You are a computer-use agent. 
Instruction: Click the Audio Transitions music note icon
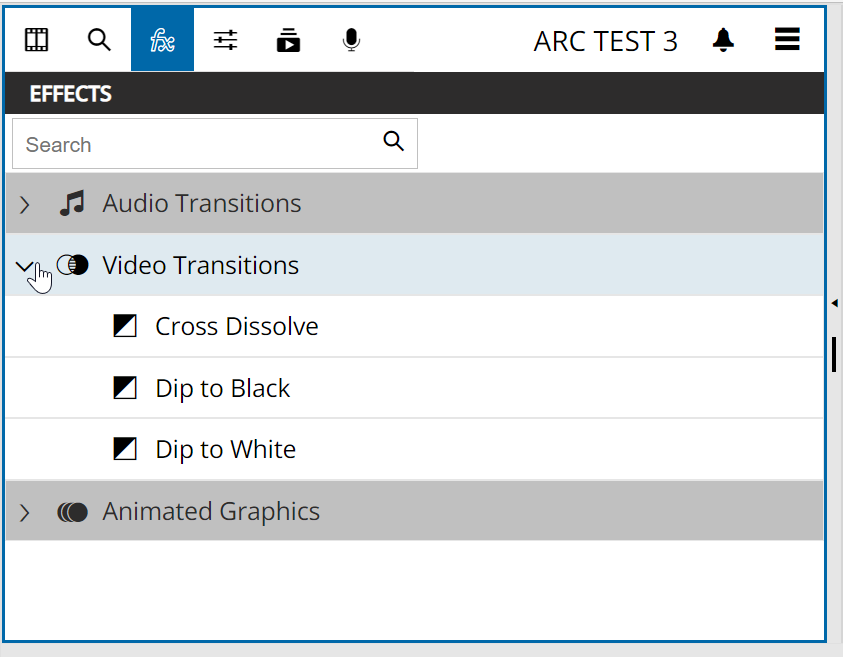tap(72, 204)
